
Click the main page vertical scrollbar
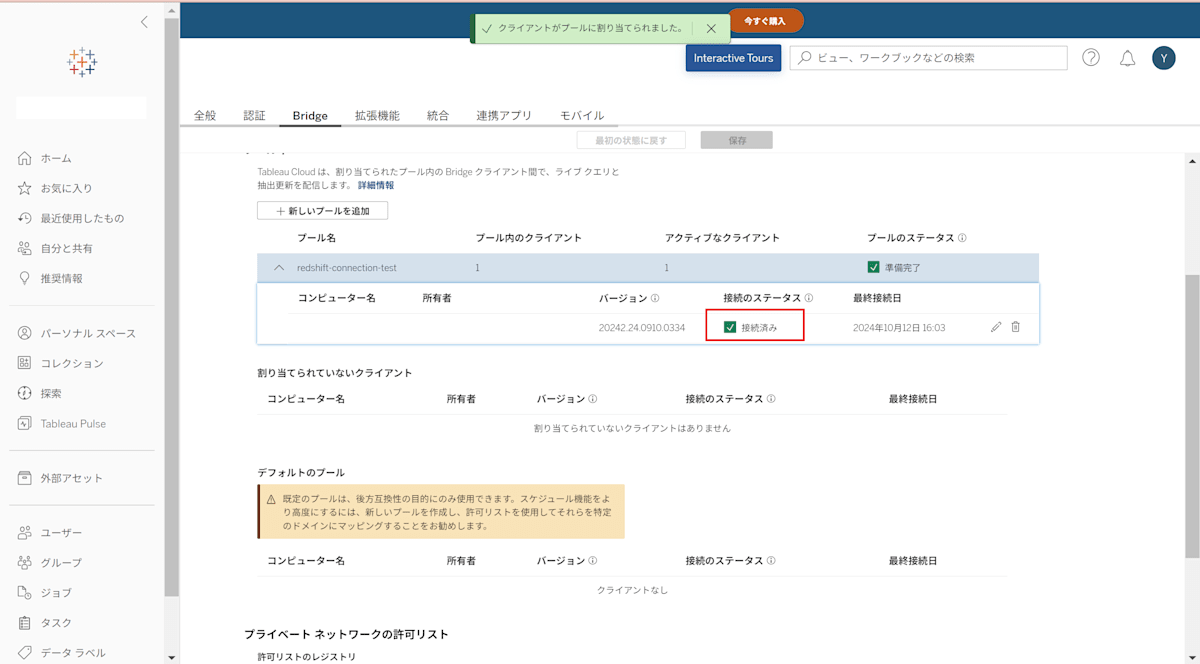click(1192, 415)
